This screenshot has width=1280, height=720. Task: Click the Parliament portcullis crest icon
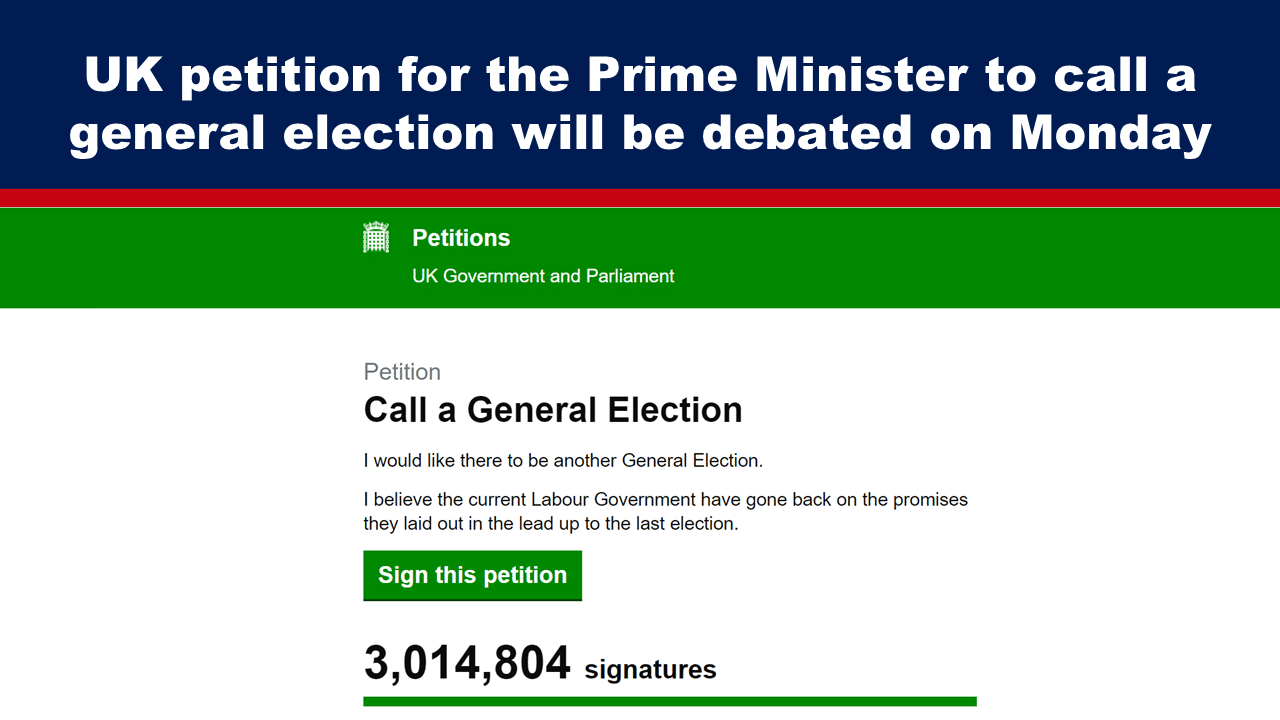[x=376, y=238]
